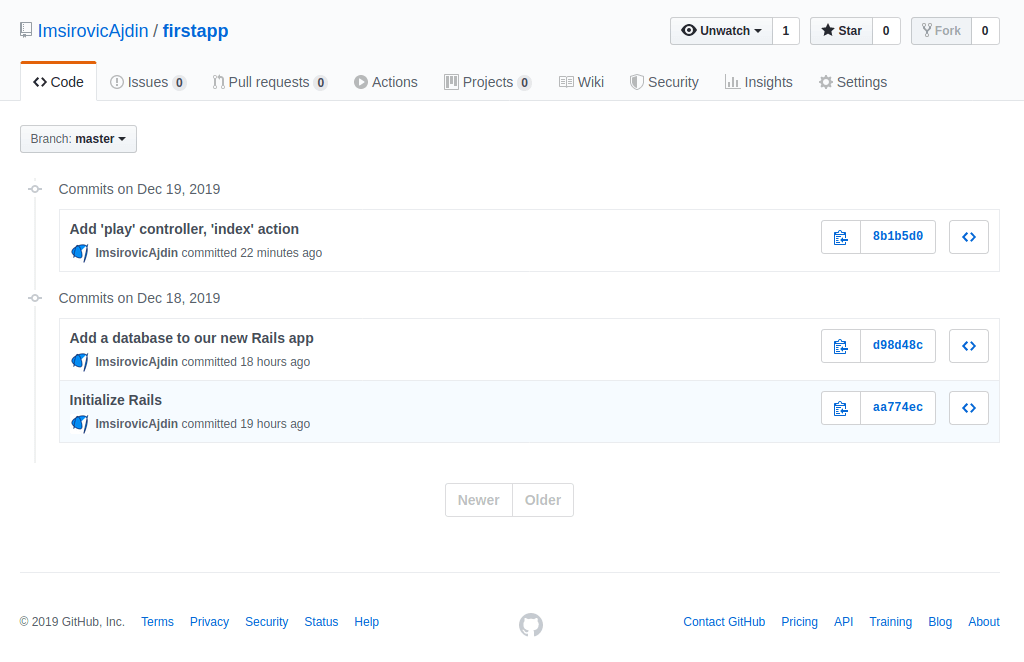View the stargazers count 0
Screen dimensions: 1024x662
[x=886, y=31]
